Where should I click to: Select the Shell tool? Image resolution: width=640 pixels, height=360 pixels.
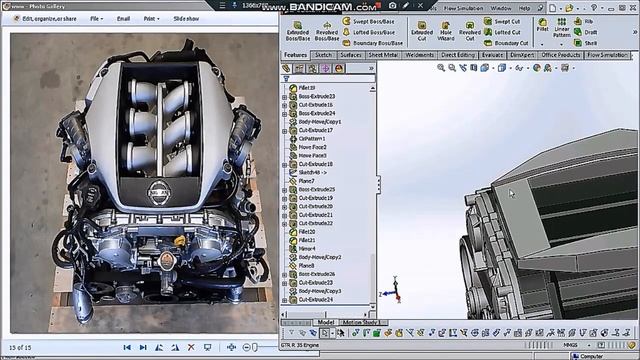(585, 43)
